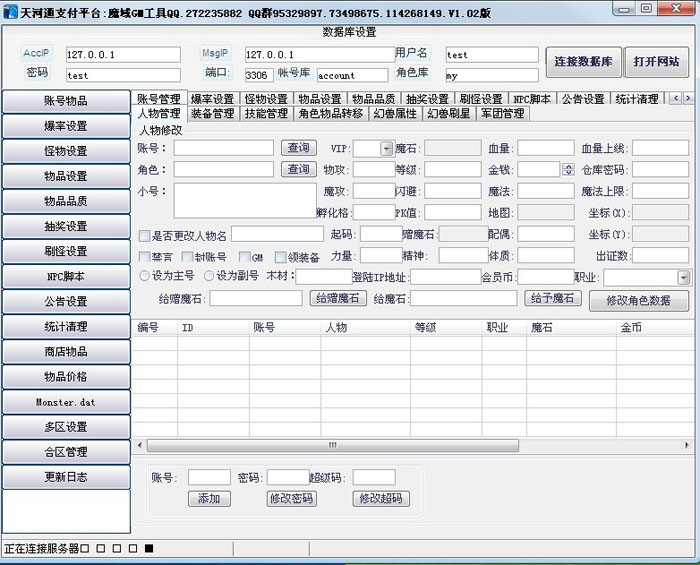700x565 pixels.
Task: Tick the 禁言 checkbox
Action: point(145,257)
